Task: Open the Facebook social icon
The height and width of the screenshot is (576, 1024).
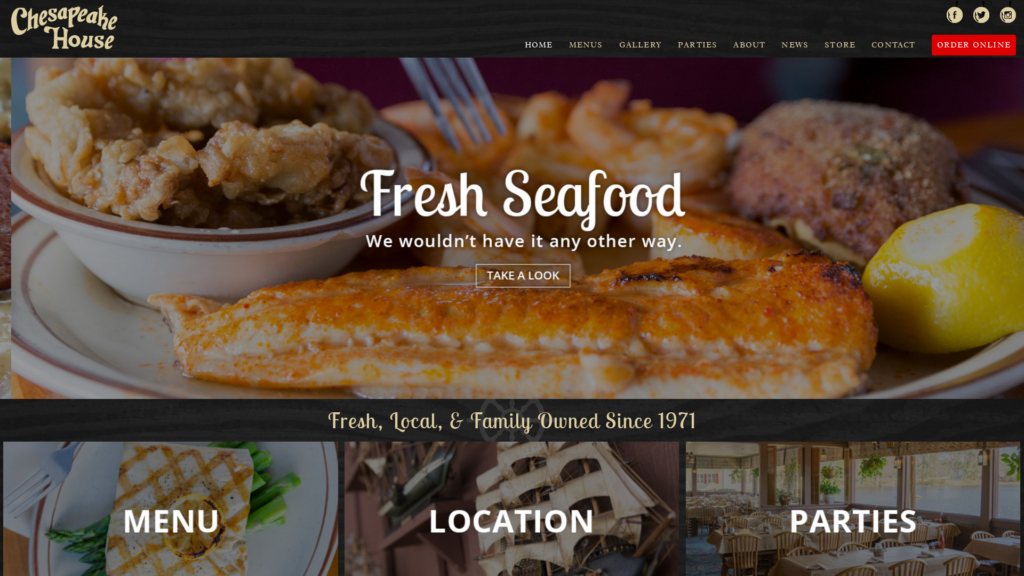Action: 954,15
